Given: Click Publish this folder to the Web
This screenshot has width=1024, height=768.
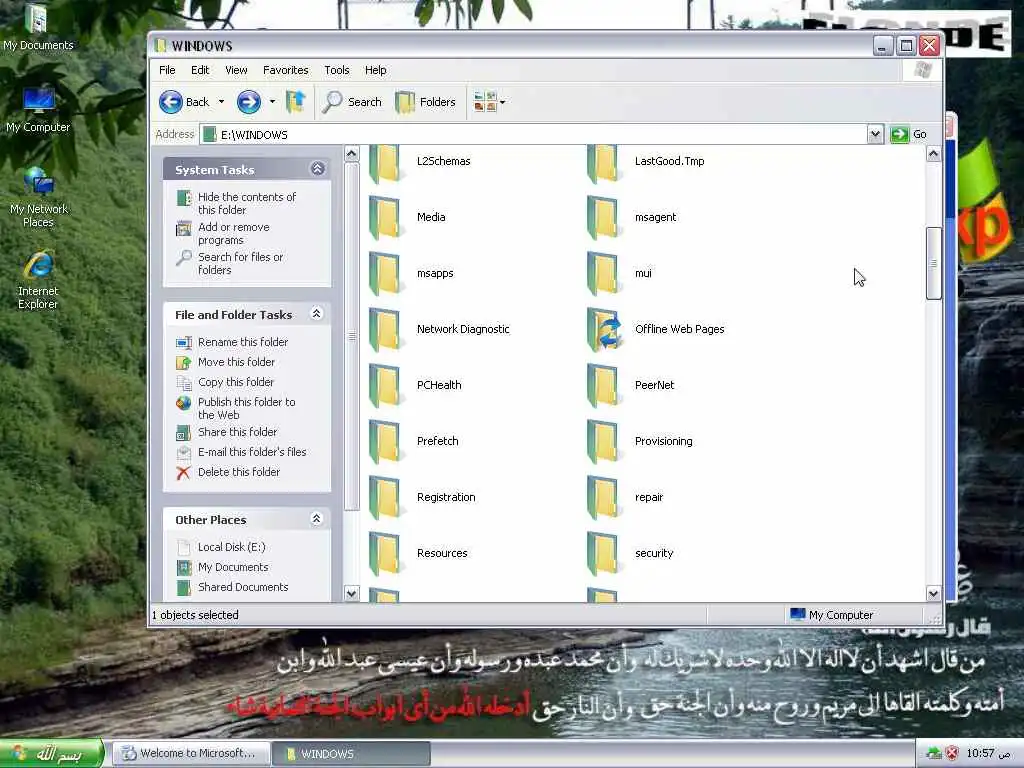Looking at the screenshot, I should click(236, 408).
